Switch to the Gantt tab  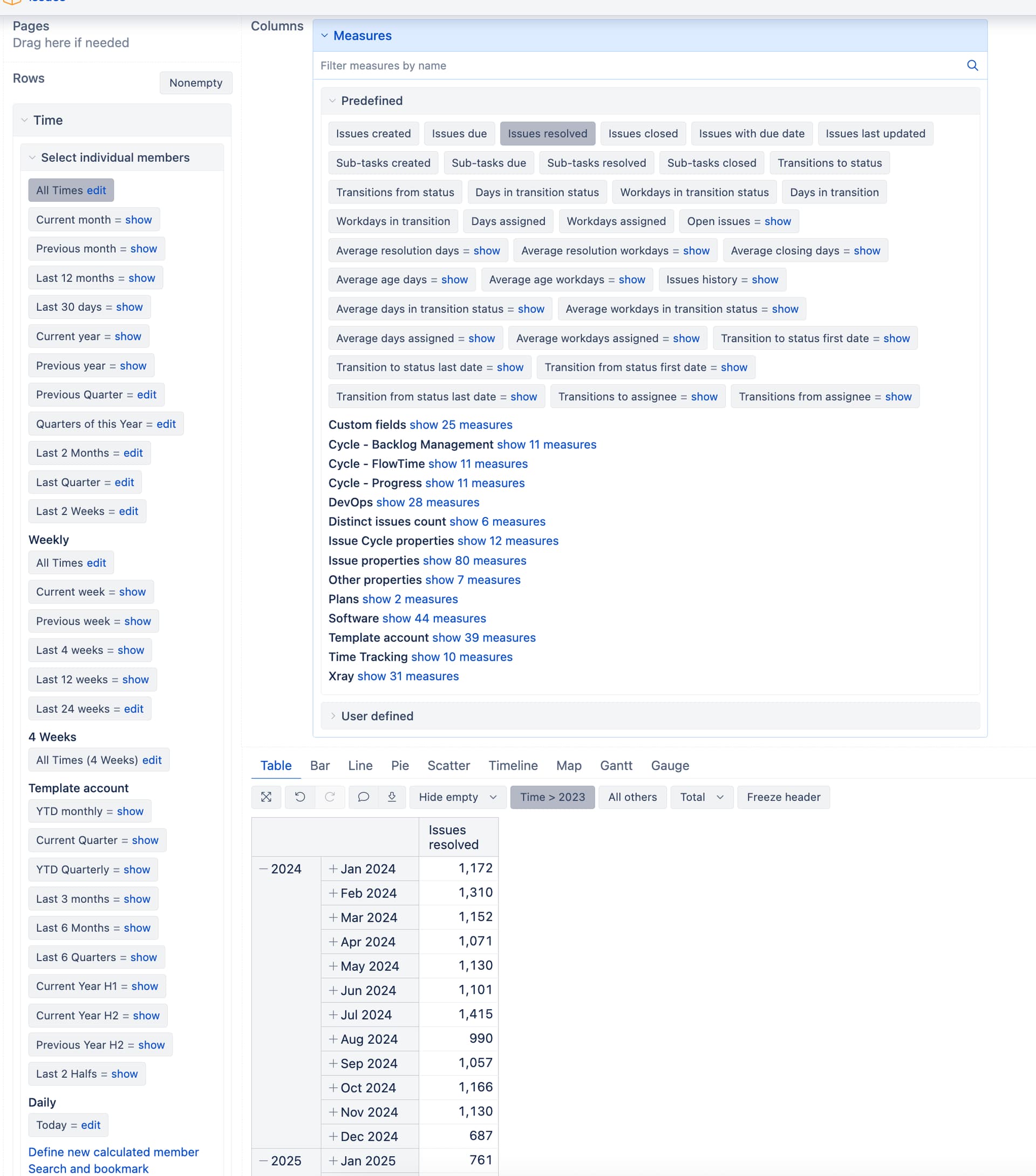pos(616,765)
